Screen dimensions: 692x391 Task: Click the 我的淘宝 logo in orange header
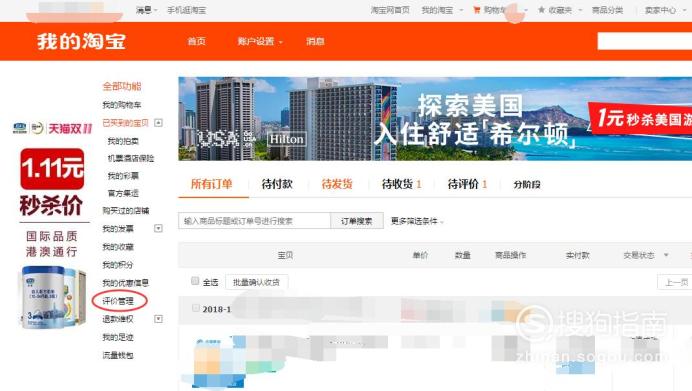tap(81, 41)
